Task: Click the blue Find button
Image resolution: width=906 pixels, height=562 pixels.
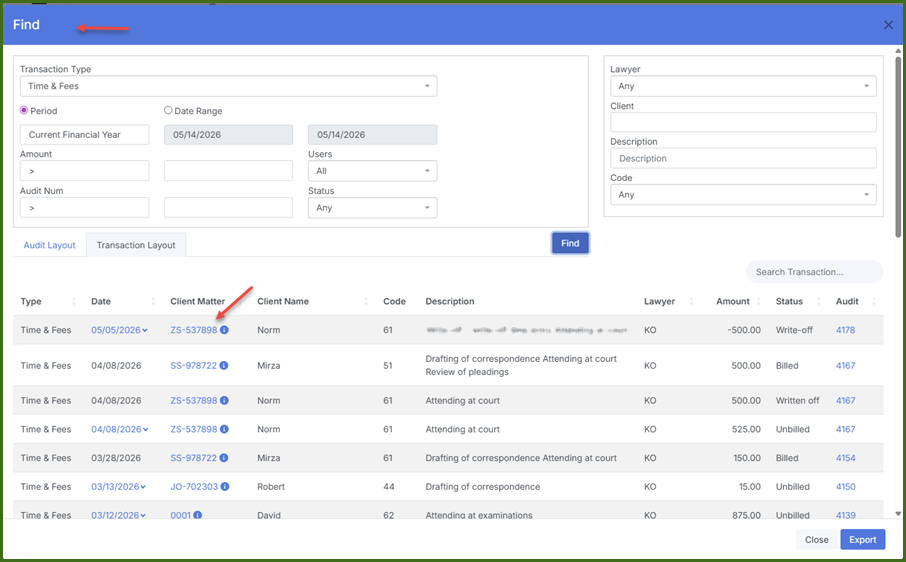Action: (570, 243)
